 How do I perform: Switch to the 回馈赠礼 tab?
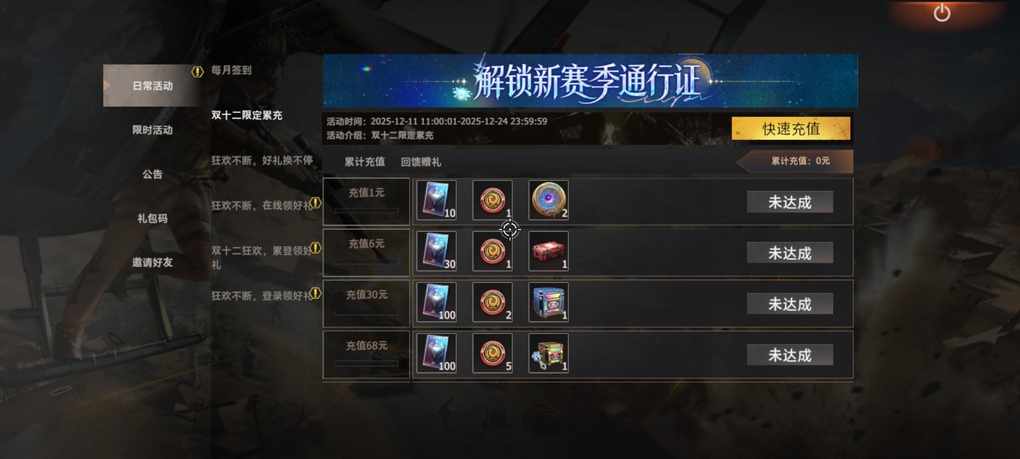(421, 162)
